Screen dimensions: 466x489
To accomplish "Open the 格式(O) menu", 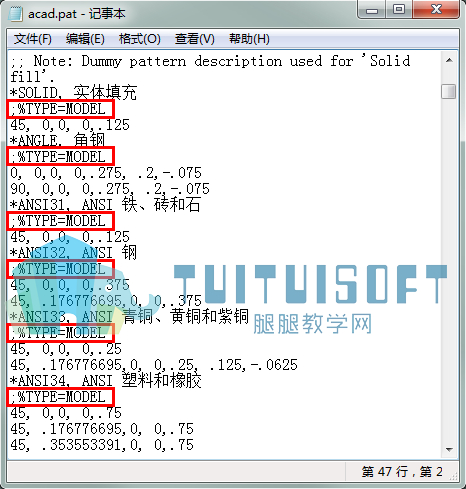I will (x=140, y=39).
